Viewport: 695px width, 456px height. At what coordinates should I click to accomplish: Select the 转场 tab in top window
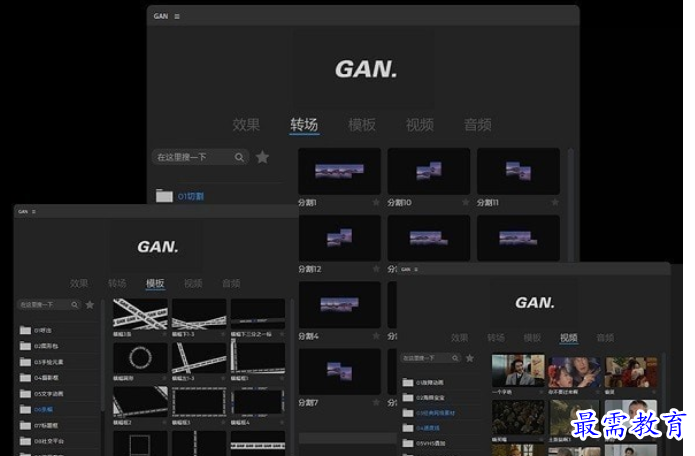(x=304, y=125)
